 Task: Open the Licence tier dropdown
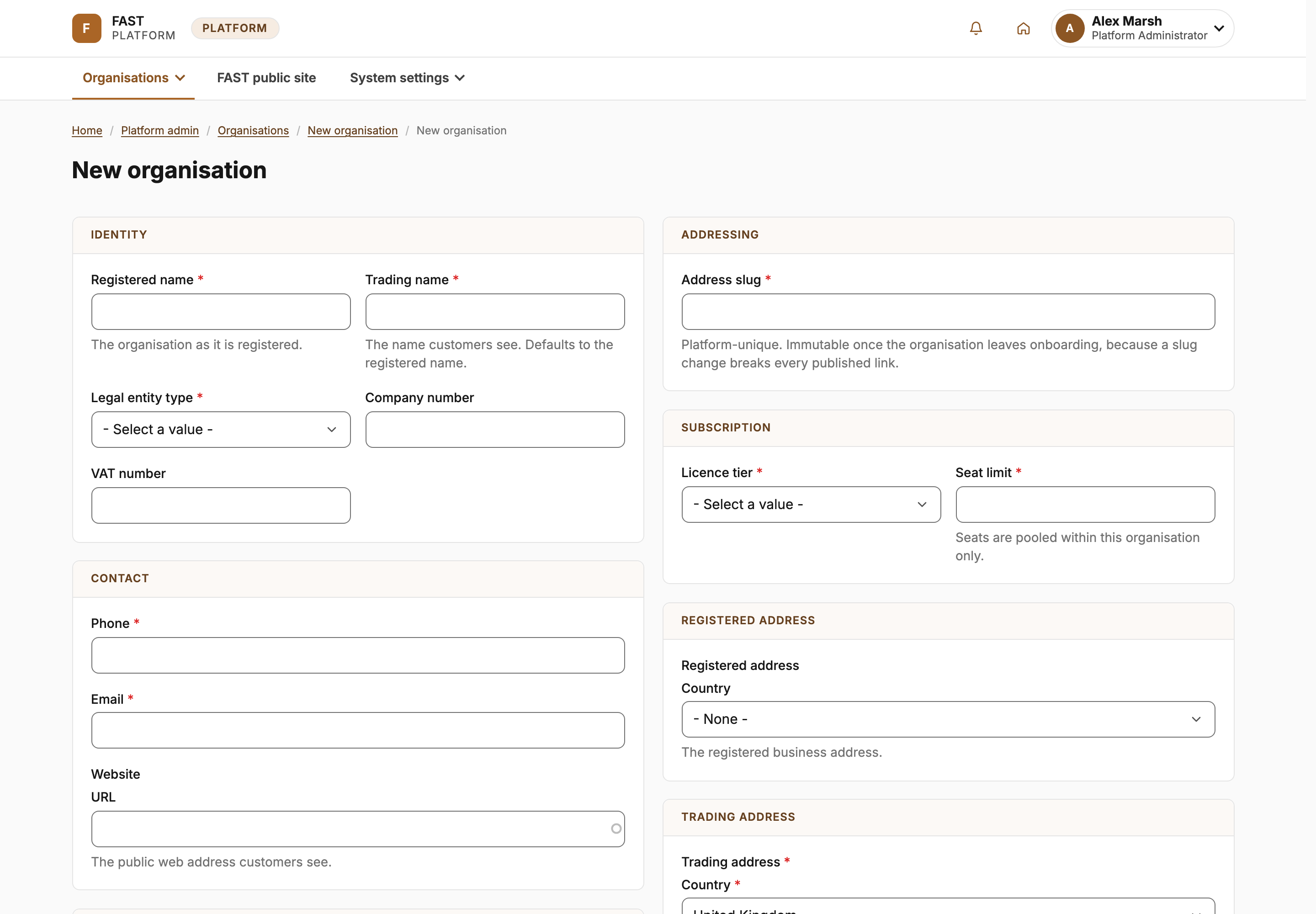tap(811, 505)
